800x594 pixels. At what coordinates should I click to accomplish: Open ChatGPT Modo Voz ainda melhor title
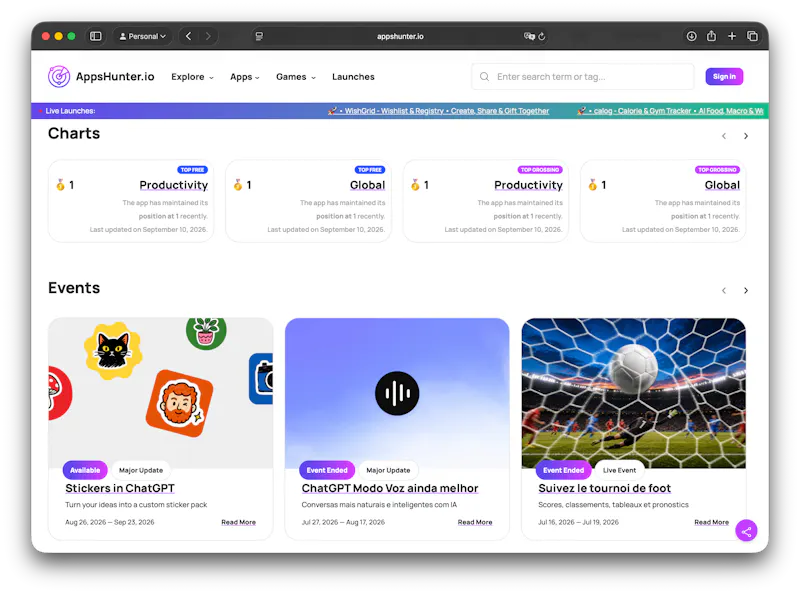tap(390, 488)
